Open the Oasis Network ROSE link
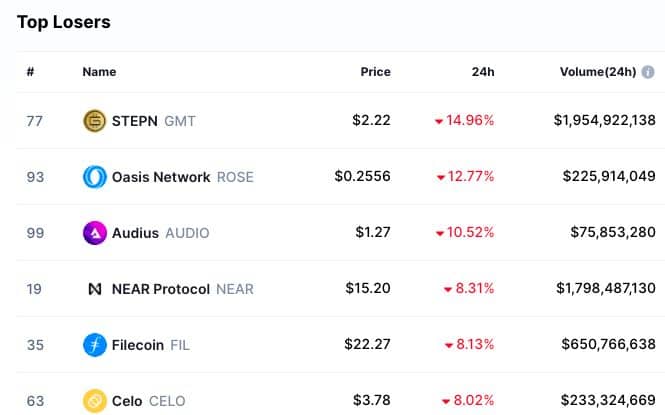The width and height of the screenshot is (665, 415). pyautogui.click(x=183, y=177)
